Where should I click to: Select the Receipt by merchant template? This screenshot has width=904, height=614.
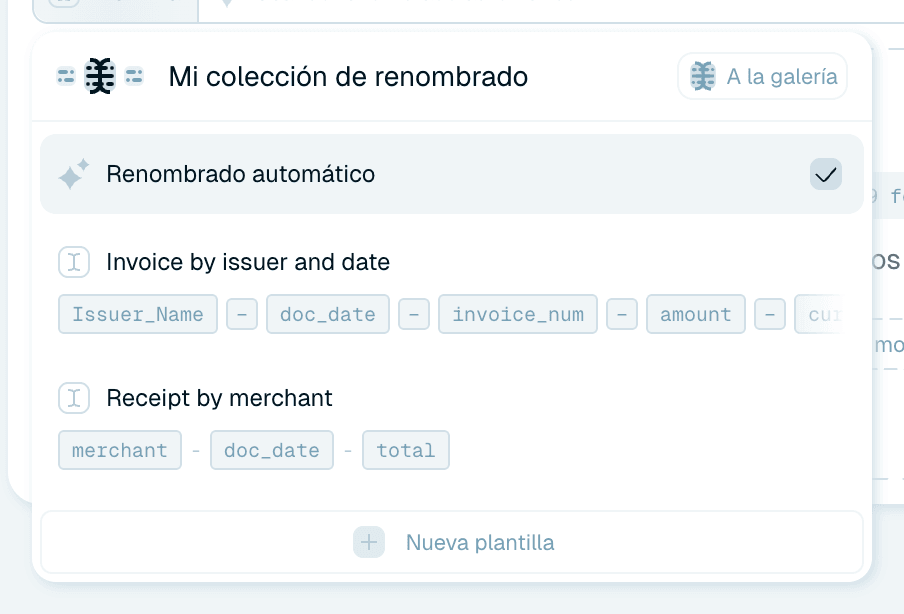(x=220, y=398)
